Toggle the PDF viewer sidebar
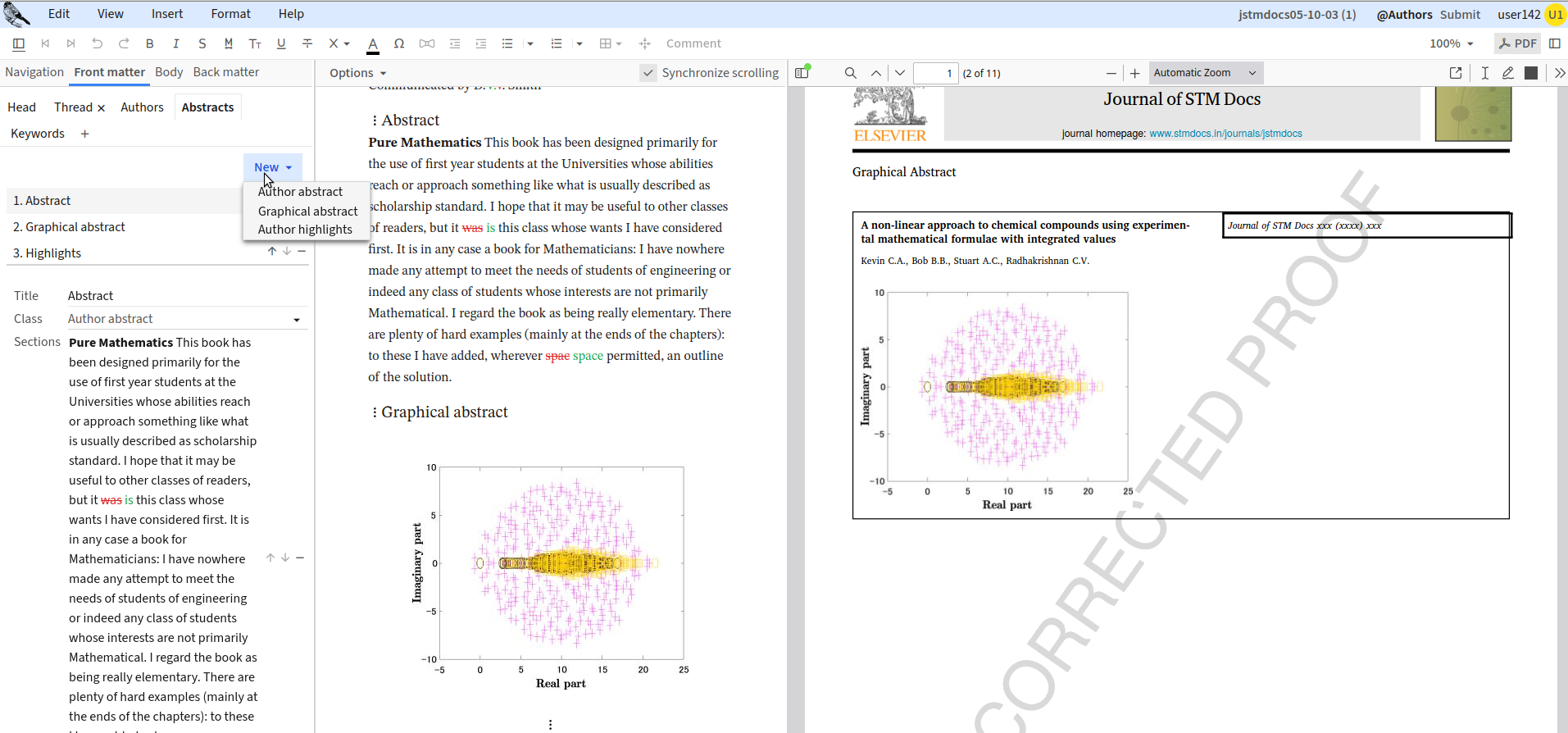 click(802, 73)
